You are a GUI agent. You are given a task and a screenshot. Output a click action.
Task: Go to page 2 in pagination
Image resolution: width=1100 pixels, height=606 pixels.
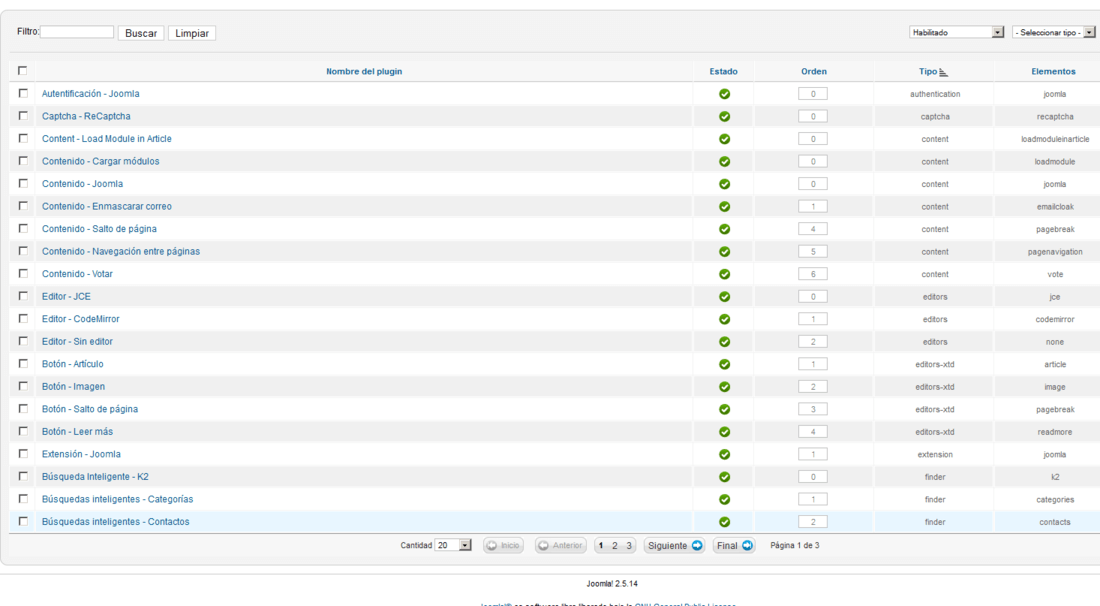pos(615,546)
